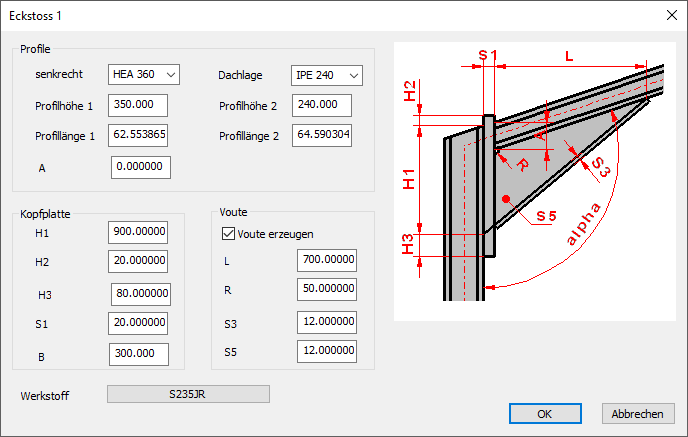The image size is (688, 437).
Task: Click the Voute S3 input field
Action: tap(327, 322)
